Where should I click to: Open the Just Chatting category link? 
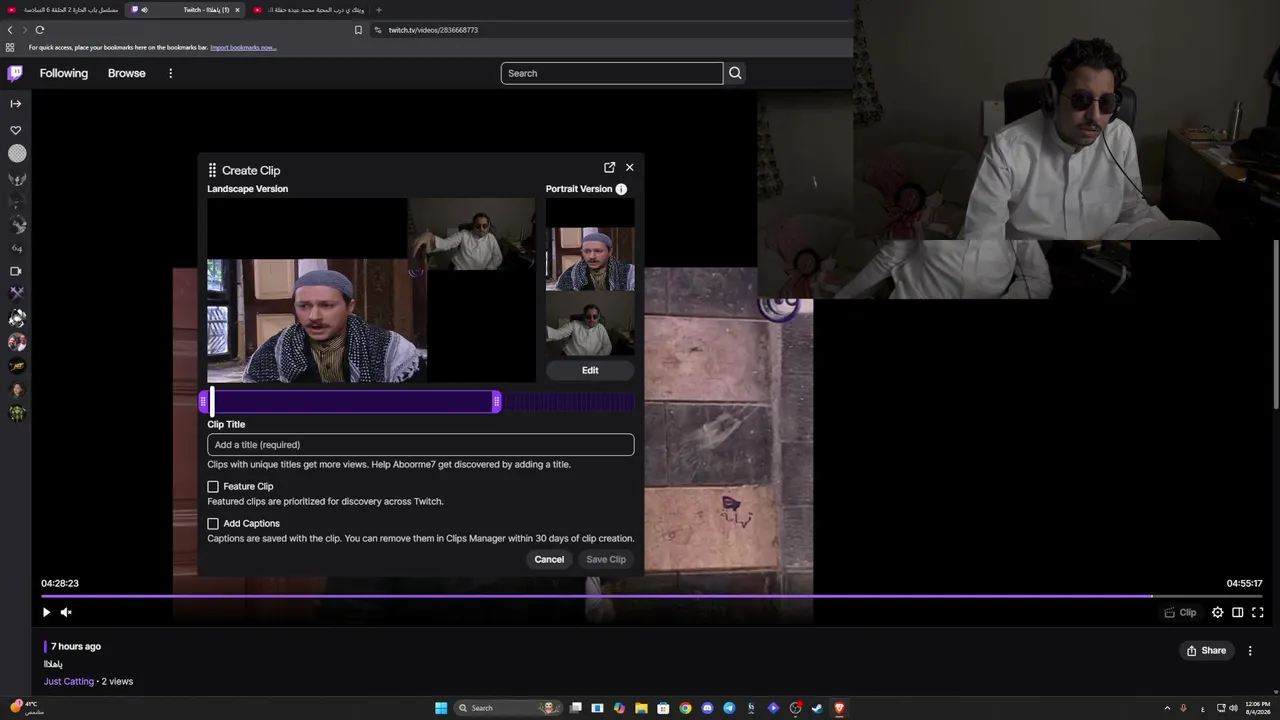[69, 682]
